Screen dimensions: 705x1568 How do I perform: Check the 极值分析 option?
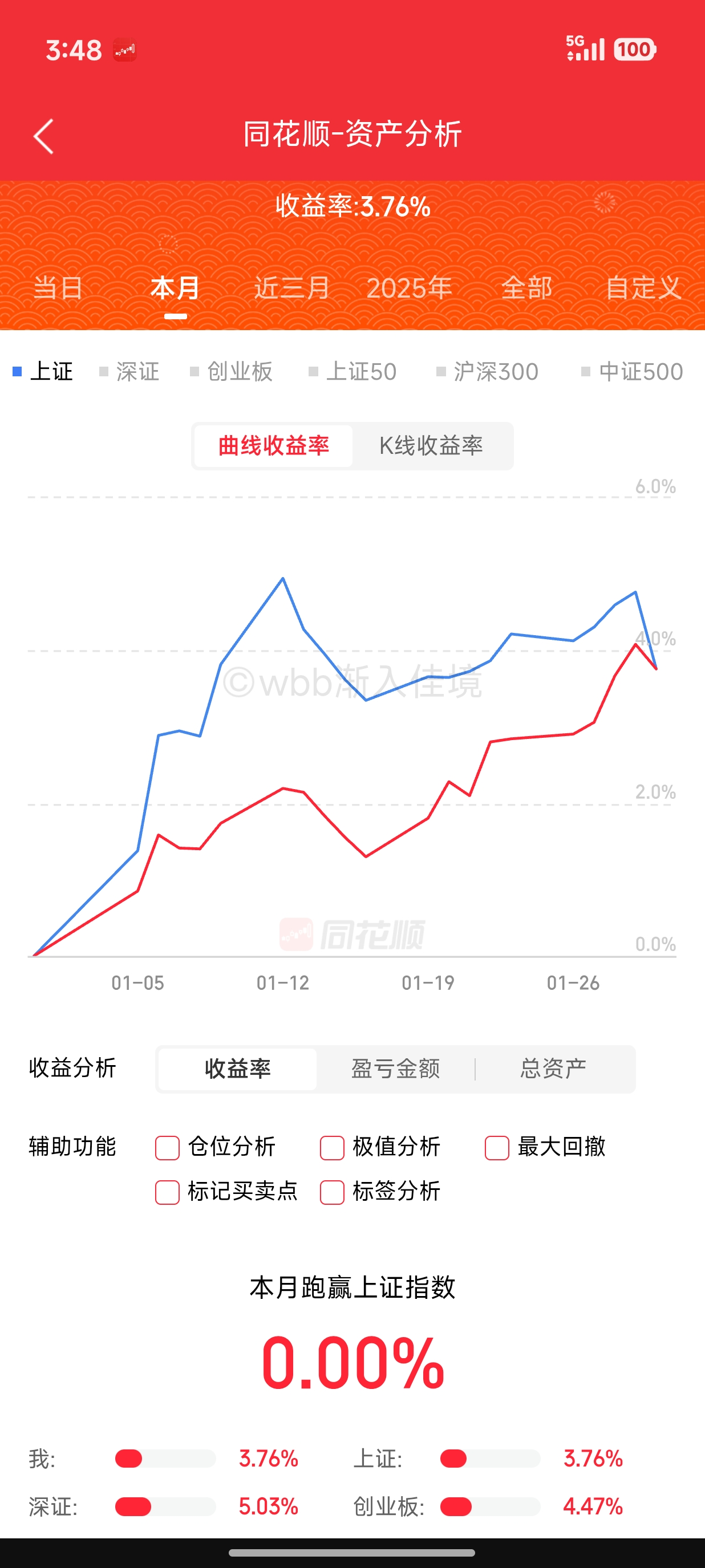[333, 1147]
